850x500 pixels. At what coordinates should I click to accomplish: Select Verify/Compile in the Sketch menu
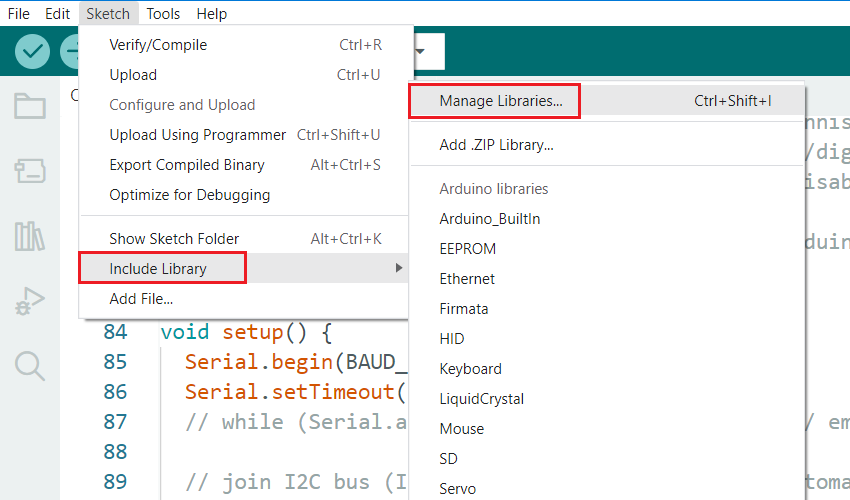158,45
